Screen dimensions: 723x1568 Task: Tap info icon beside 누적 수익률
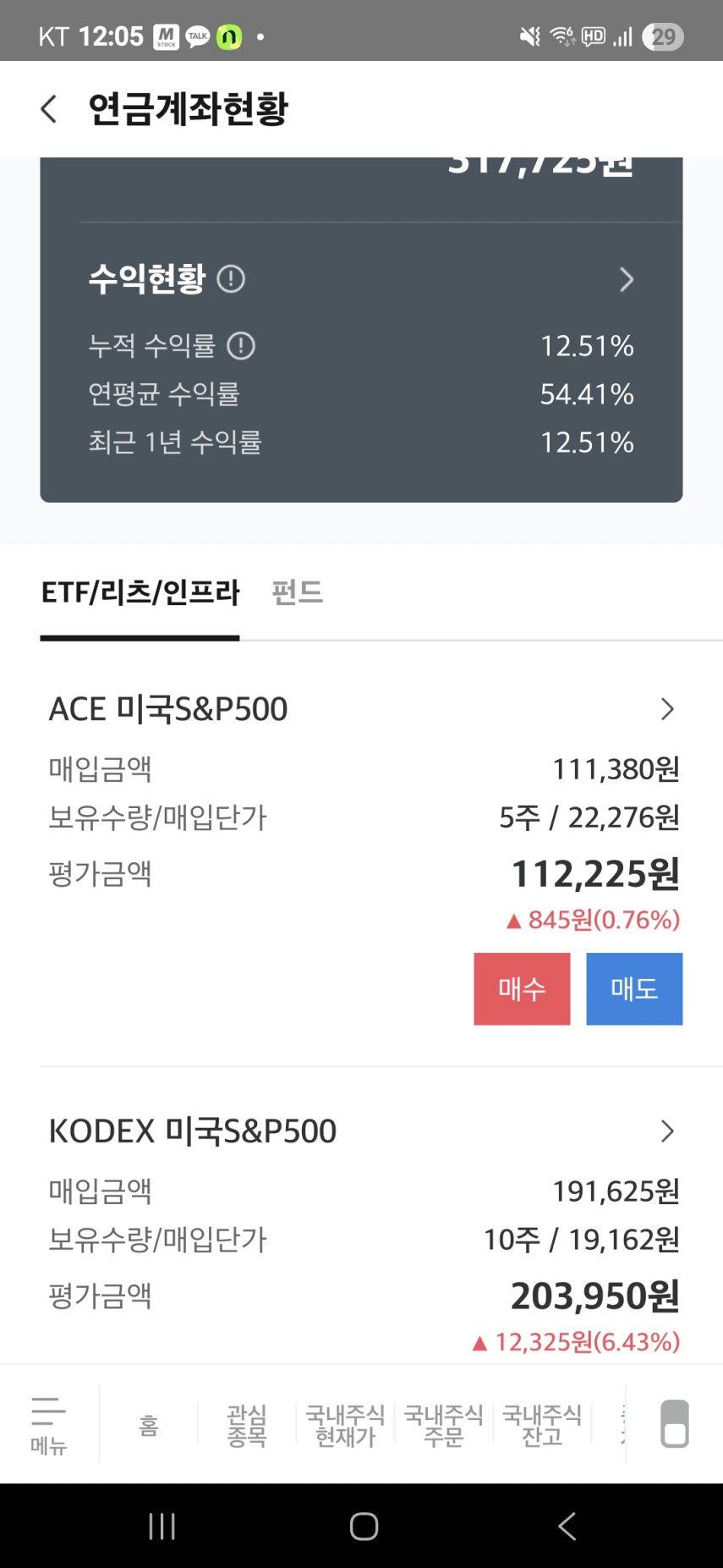[241, 345]
